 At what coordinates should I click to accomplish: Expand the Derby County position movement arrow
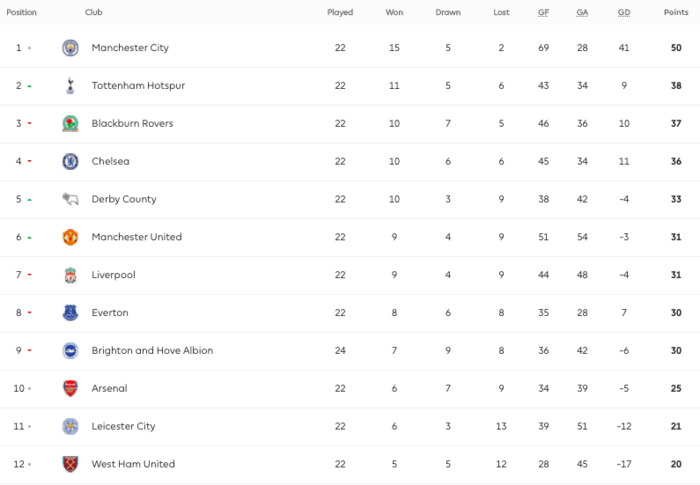coord(29,200)
